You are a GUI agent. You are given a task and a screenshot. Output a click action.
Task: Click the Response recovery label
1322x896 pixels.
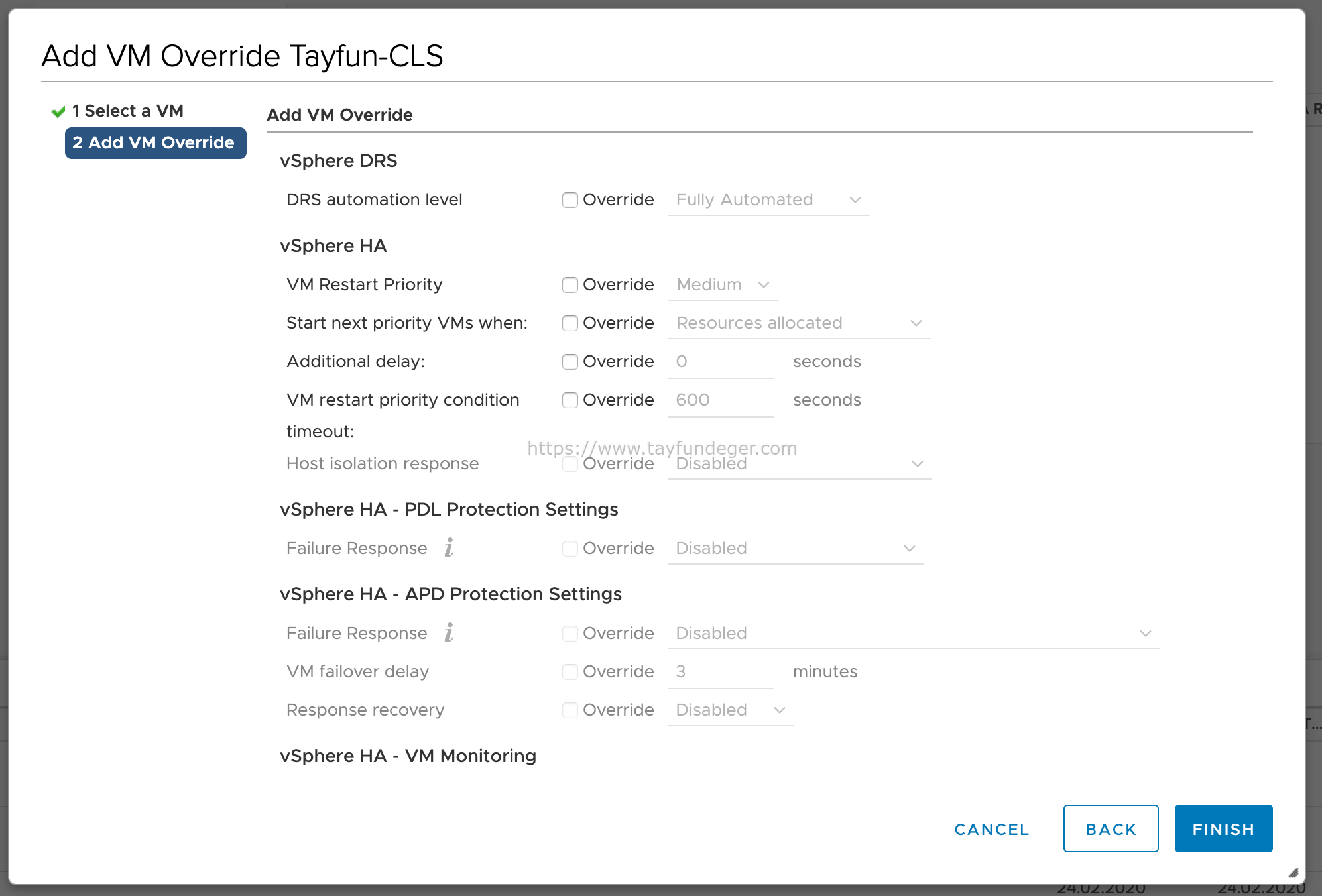pos(365,710)
